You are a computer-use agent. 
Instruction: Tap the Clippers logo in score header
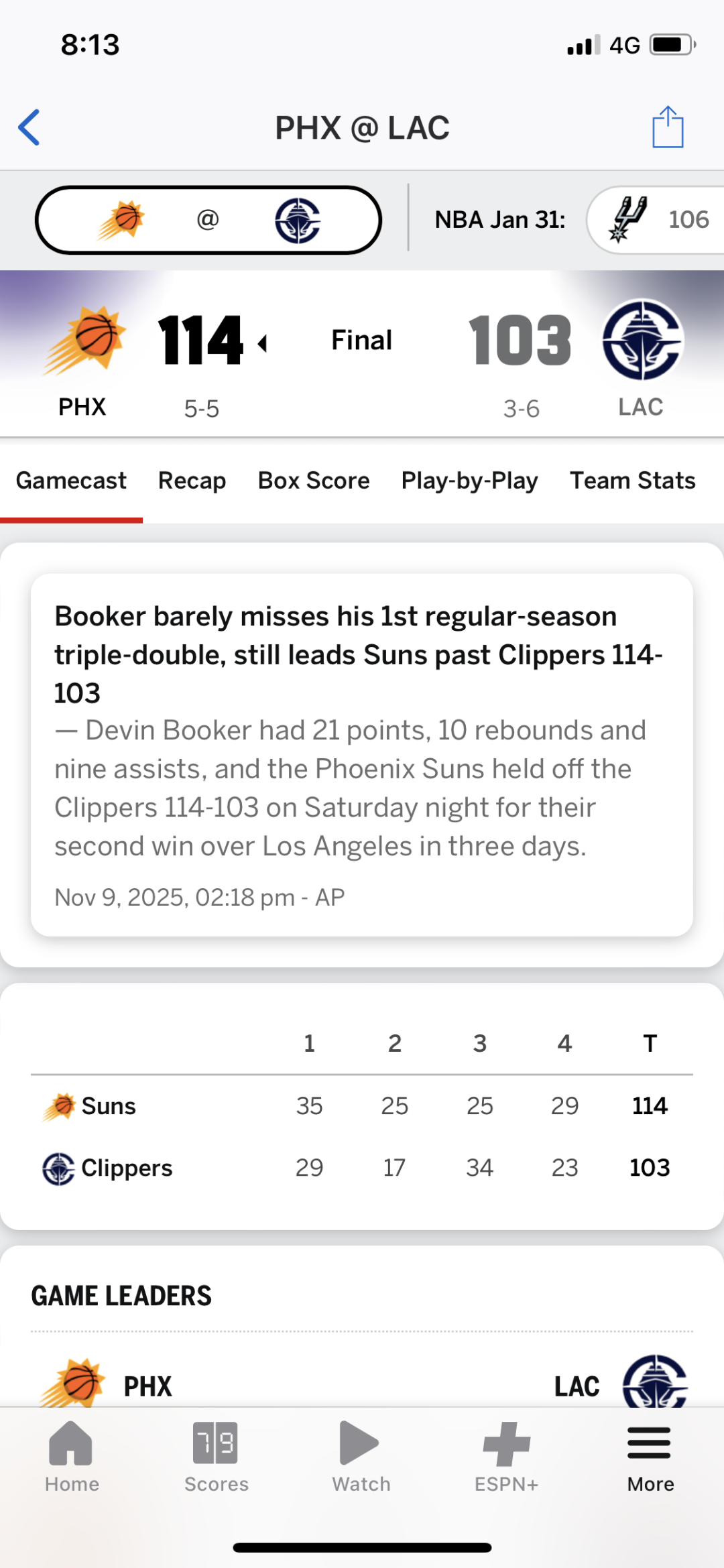(x=642, y=339)
